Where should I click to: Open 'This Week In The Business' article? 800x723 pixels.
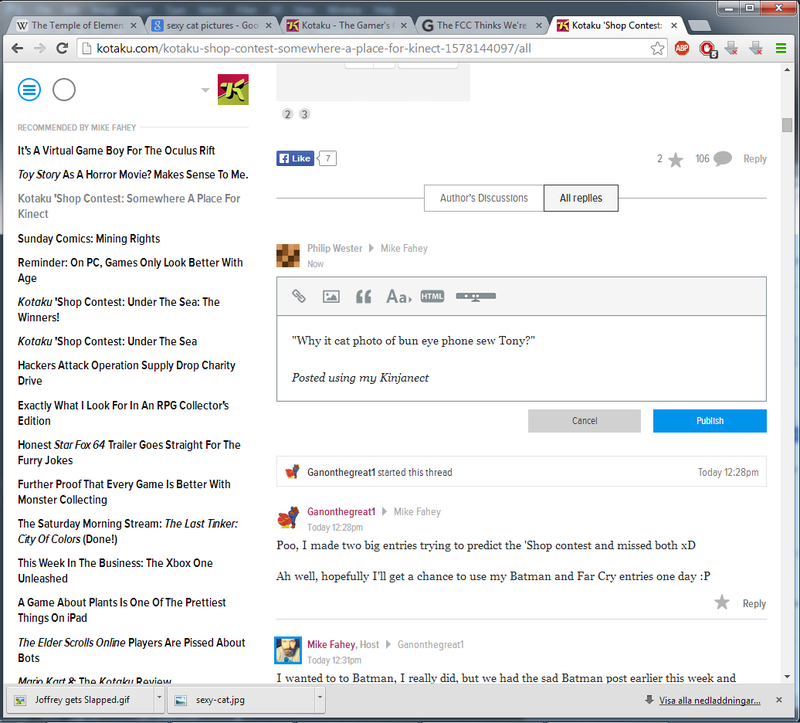click(115, 570)
